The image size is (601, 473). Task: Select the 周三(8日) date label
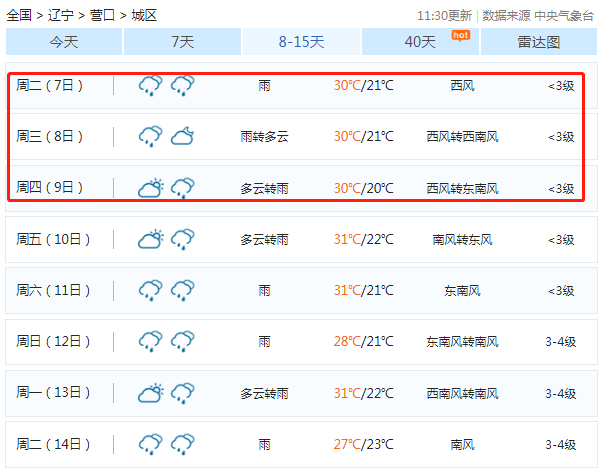[x=49, y=136]
